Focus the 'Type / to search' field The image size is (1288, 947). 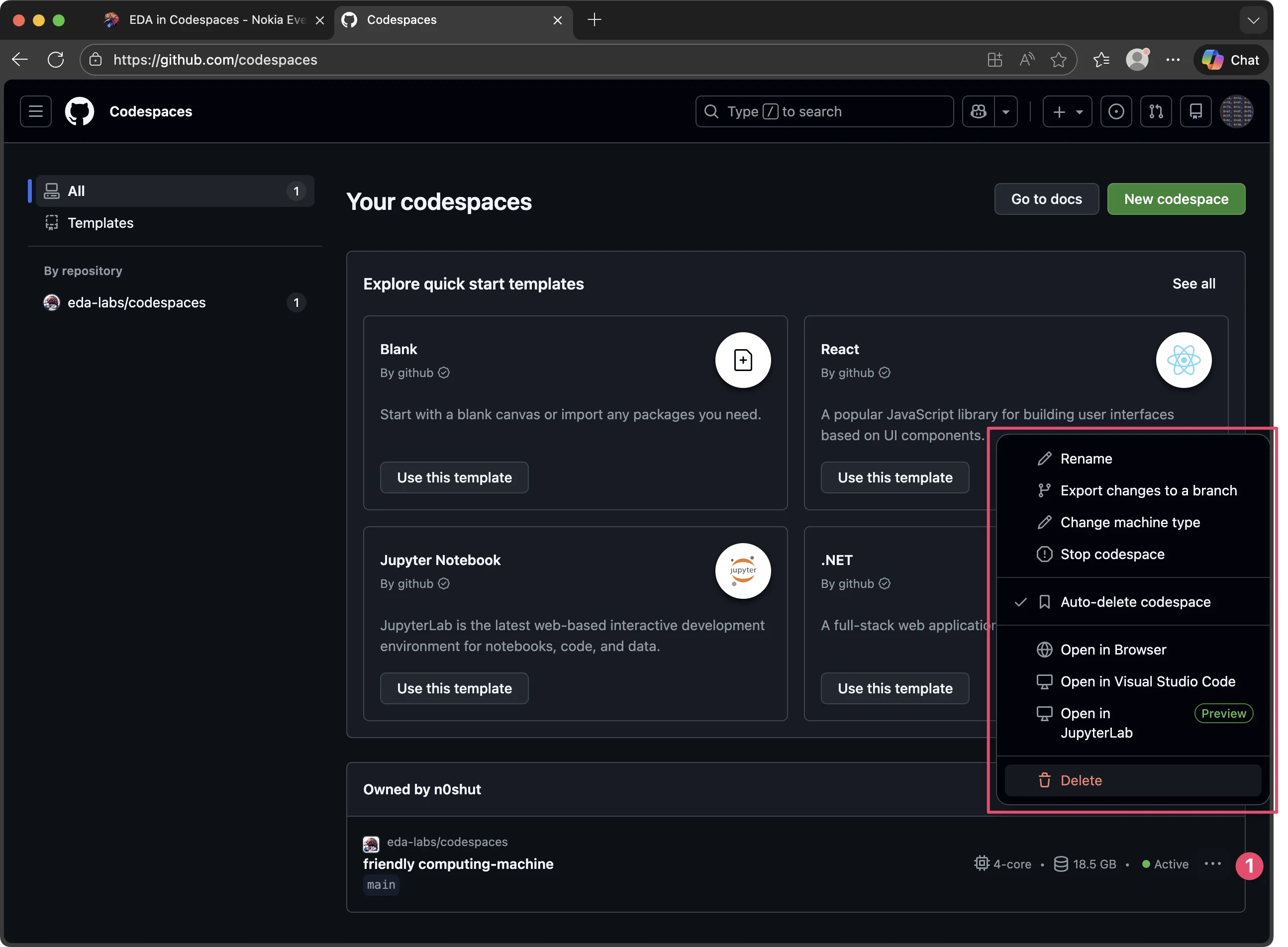824,111
